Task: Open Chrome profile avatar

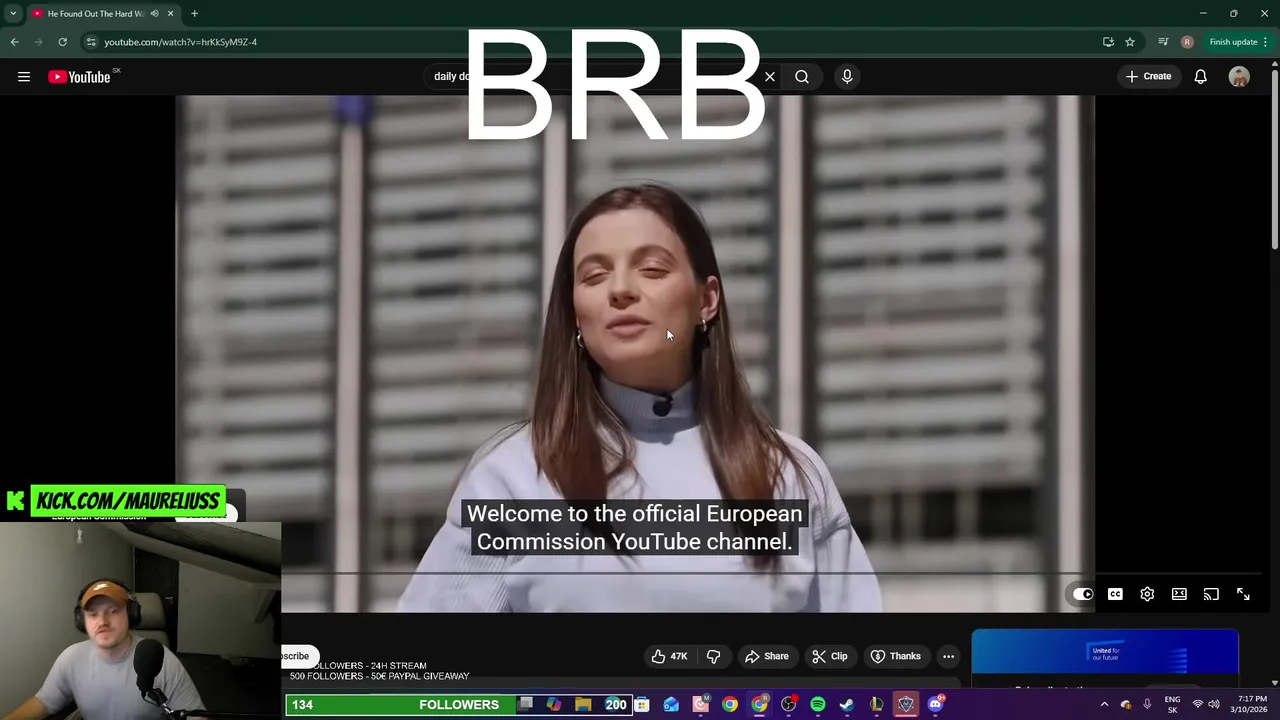Action: (x=1187, y=42)
